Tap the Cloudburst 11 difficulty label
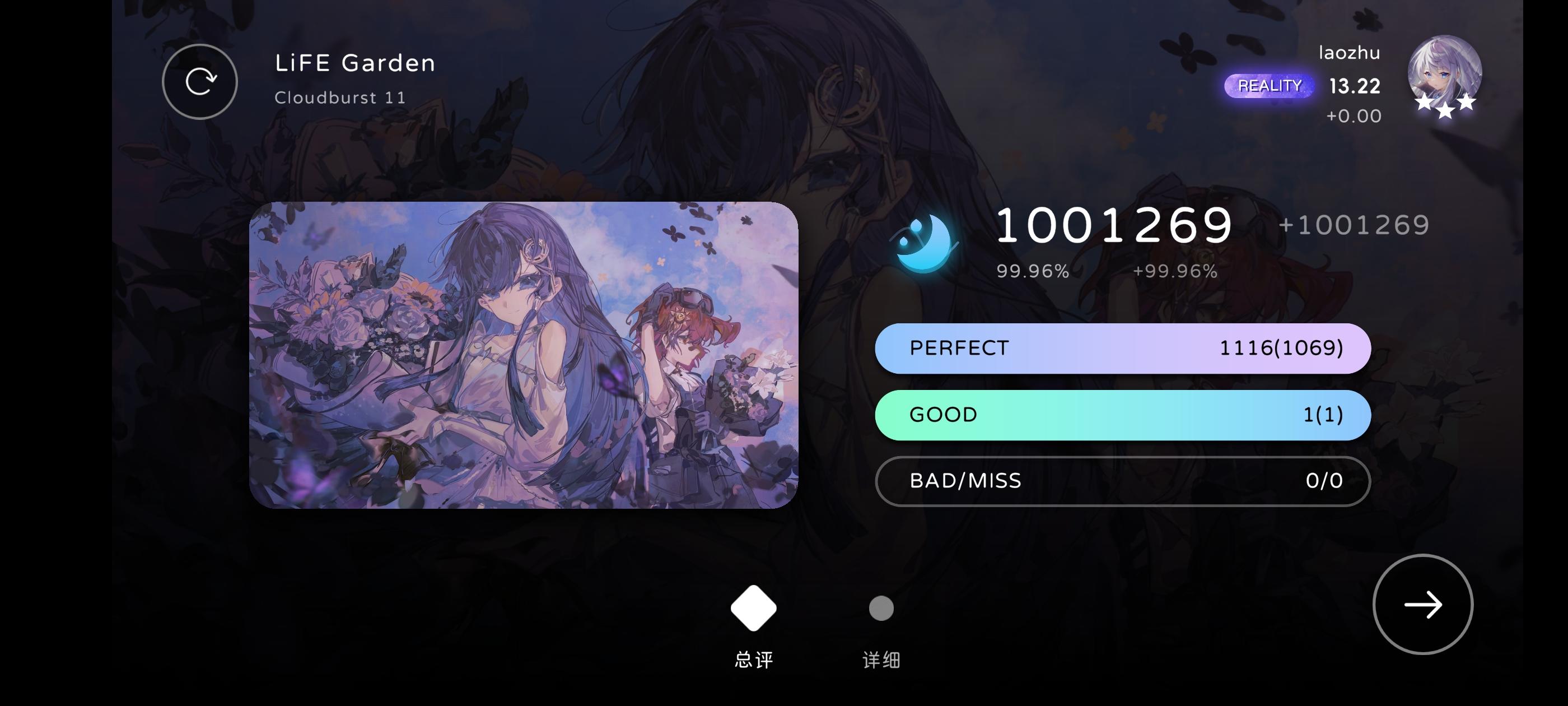Image resolution: width=1568 pixels, height=706 pixels. [340, 97]
